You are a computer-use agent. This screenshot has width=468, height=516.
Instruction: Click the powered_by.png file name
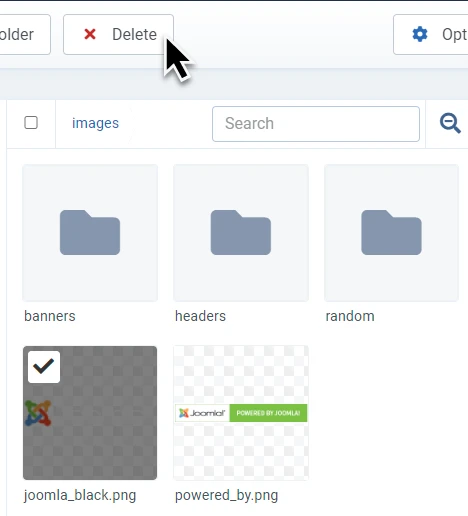(226, 495)
